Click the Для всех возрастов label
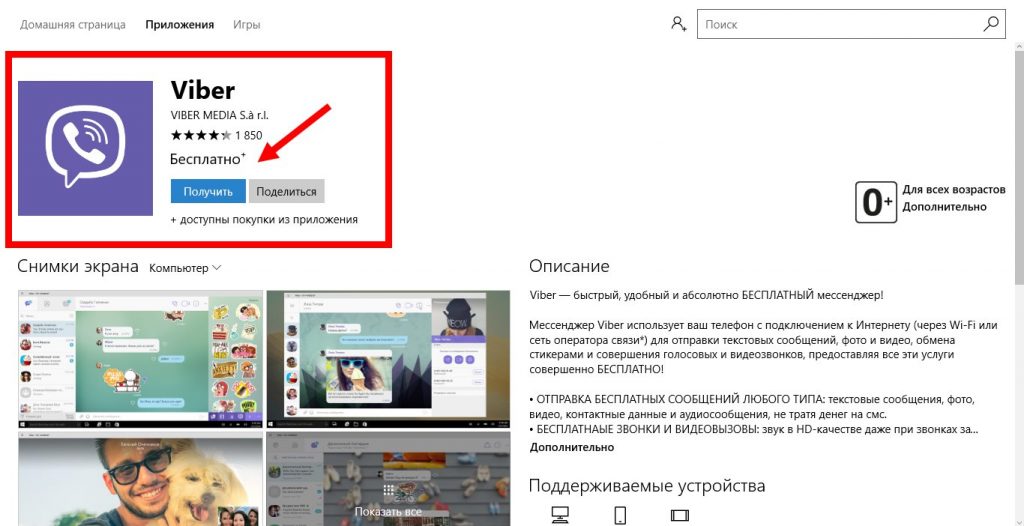Screen dimensions: 1024x526 click(x=954, y=189)
